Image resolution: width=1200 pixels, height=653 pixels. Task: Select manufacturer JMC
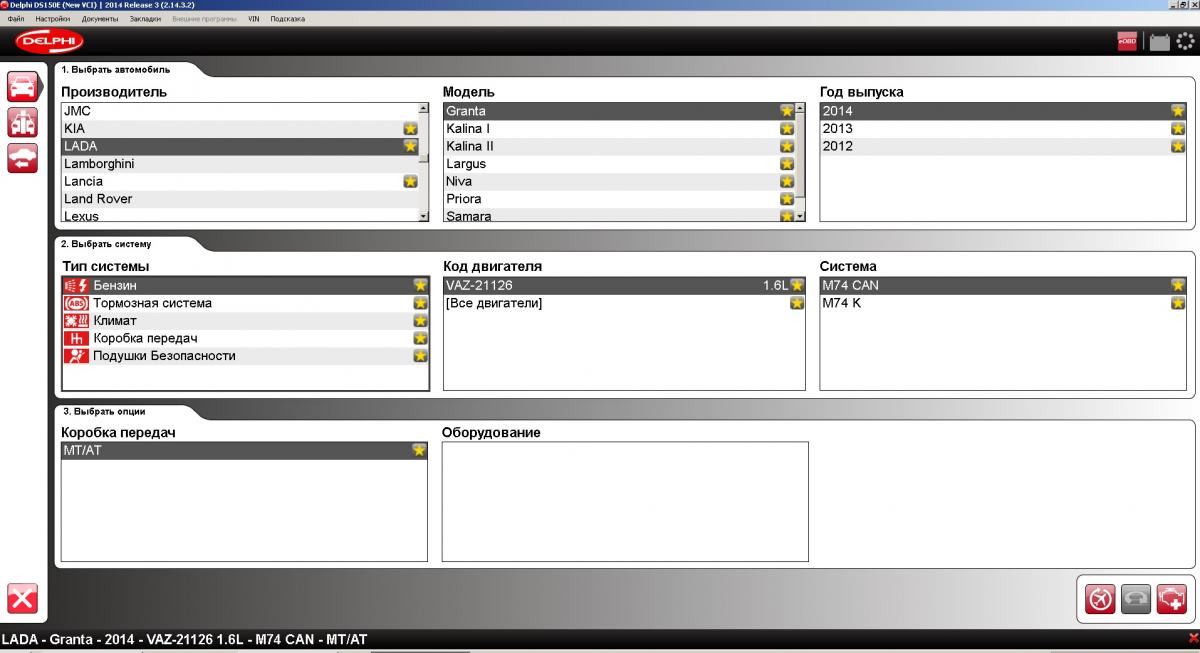[x=240, y=111]
